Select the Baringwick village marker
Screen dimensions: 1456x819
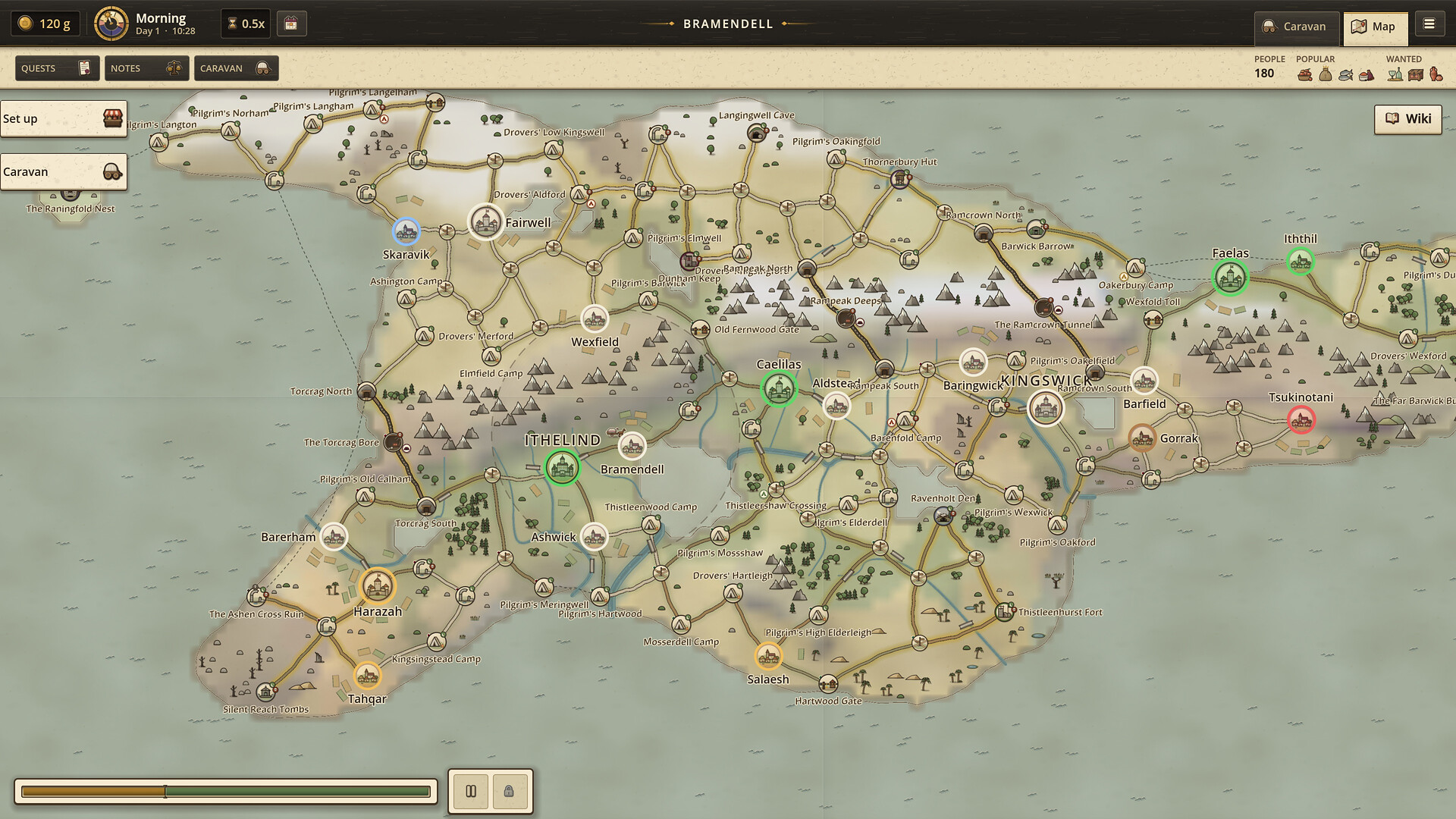[x=973, y=362]
